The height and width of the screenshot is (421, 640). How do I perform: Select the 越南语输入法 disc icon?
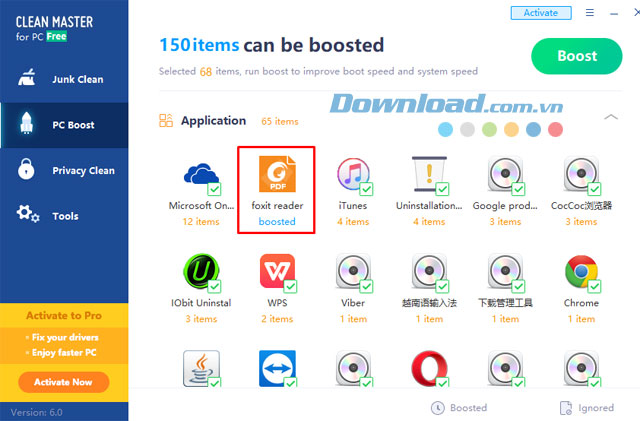429,271
